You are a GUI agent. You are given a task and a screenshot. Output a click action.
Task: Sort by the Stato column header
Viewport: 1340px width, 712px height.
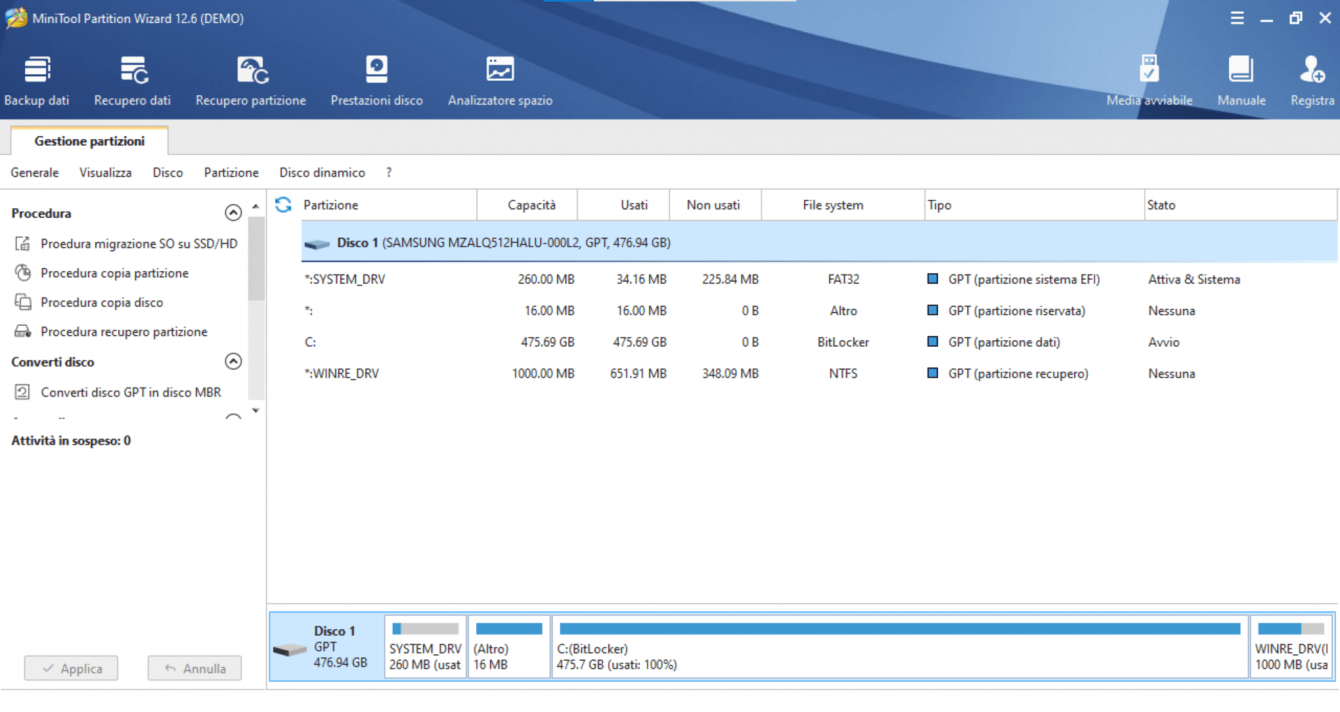pyautogui.click(x=1240, y=205)
